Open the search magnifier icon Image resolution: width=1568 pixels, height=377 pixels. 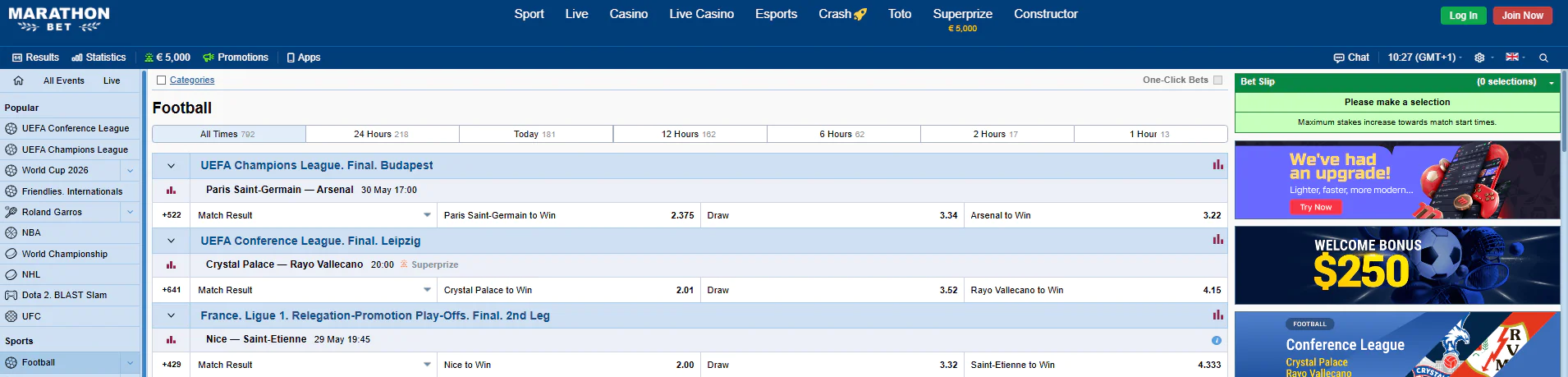point(1543,57)
